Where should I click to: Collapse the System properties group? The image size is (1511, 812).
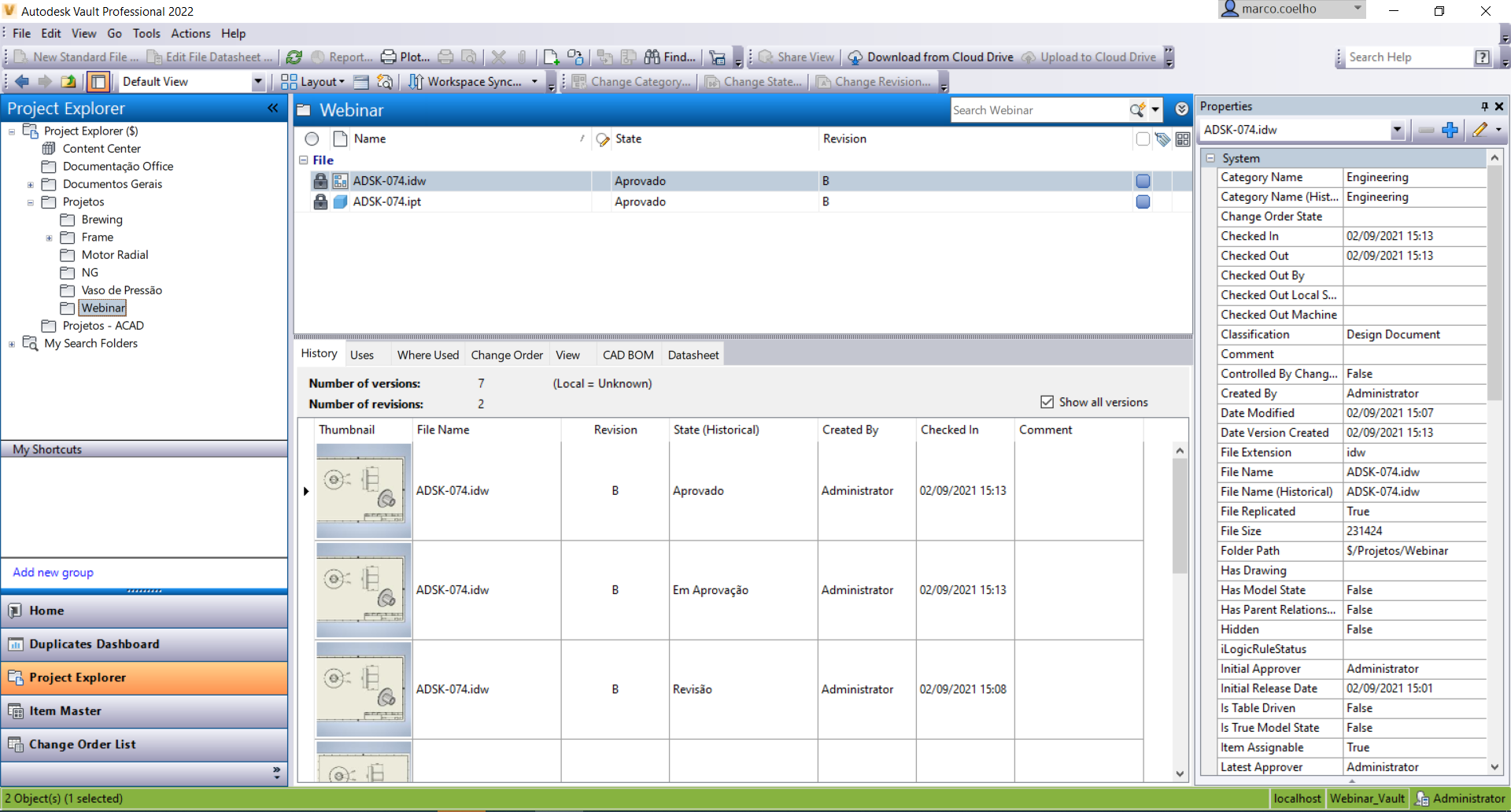pyautogui.click(x=1210, y=158)
